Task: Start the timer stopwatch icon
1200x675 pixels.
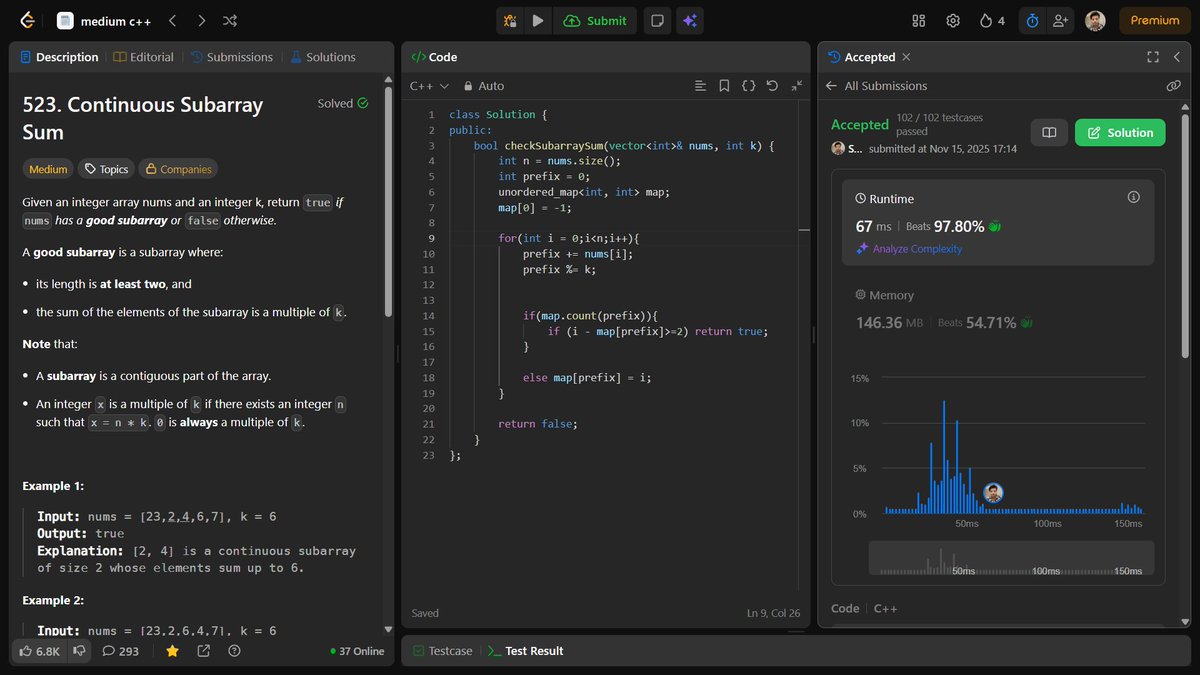Action: tap(1032, 20)
